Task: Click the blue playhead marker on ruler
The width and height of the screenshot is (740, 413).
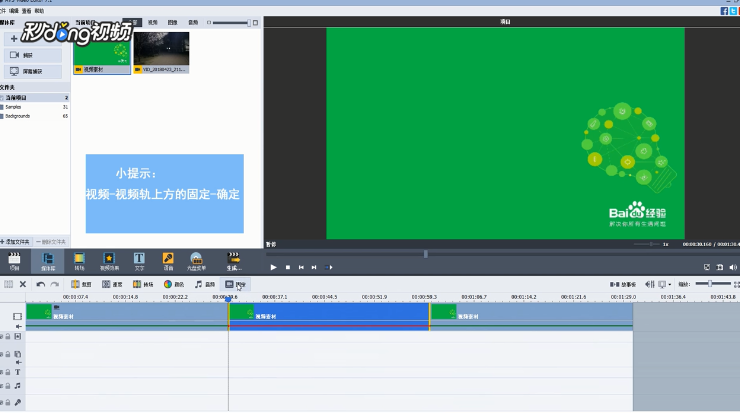Action: [x=228, y=299]
